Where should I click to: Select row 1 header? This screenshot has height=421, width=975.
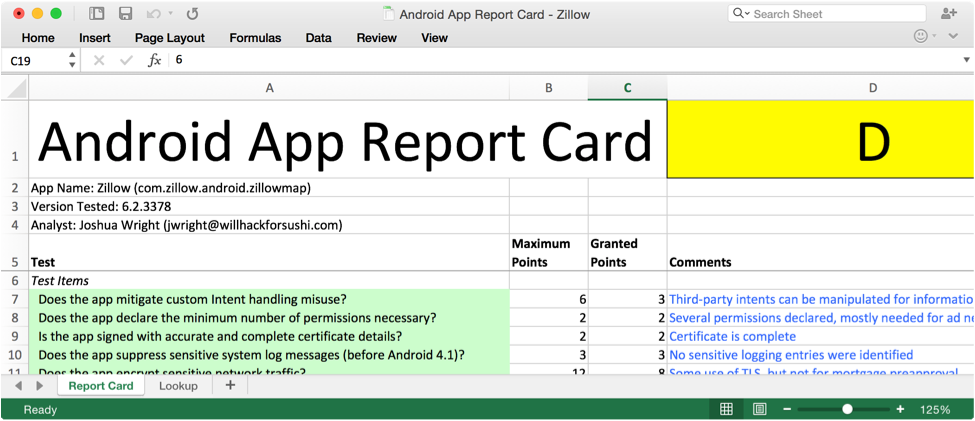click(x=14, y=139)
